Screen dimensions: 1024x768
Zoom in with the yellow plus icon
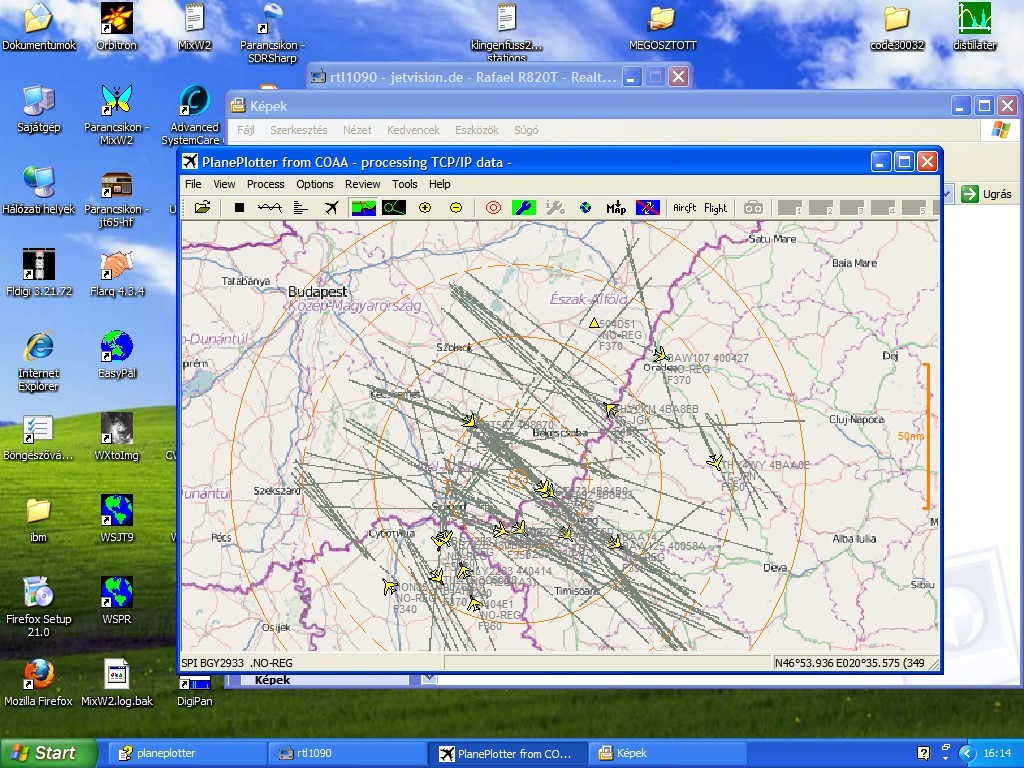tap(425, 208)
